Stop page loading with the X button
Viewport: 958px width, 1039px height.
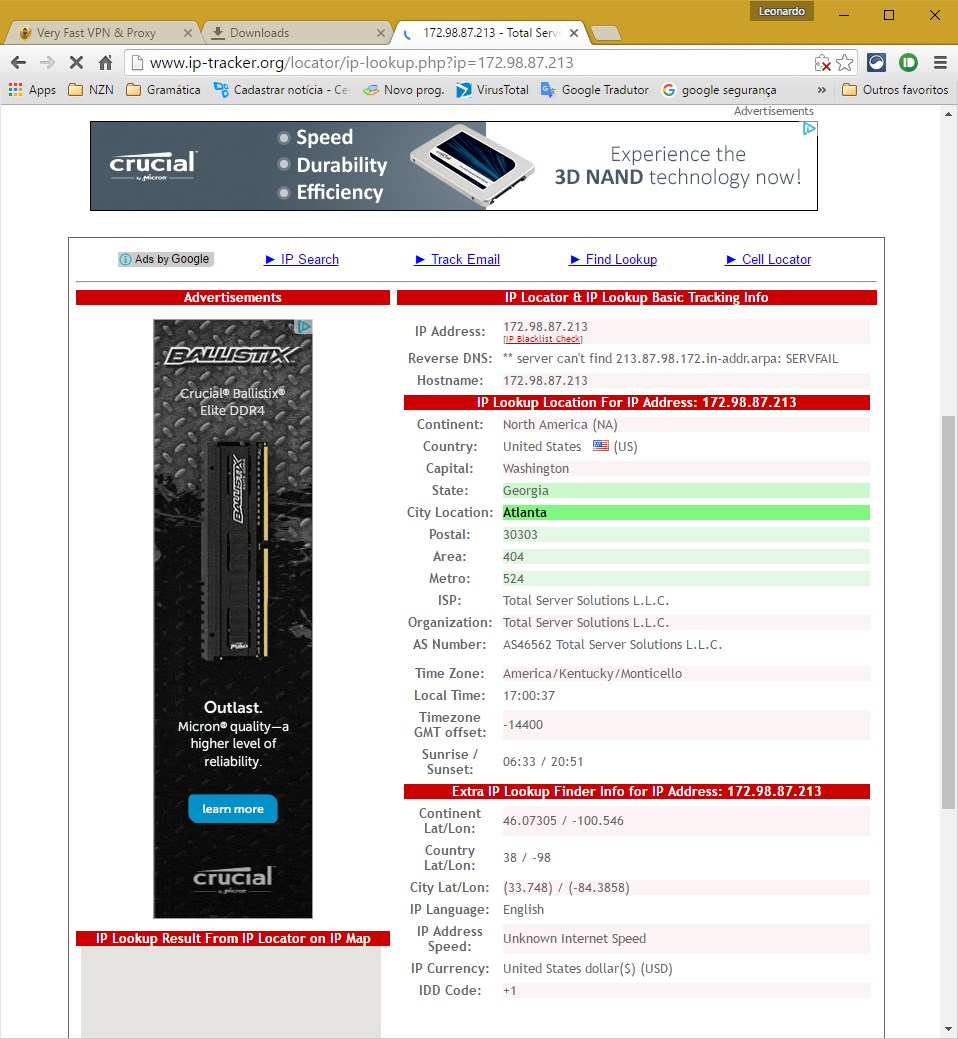pos(76,63)
